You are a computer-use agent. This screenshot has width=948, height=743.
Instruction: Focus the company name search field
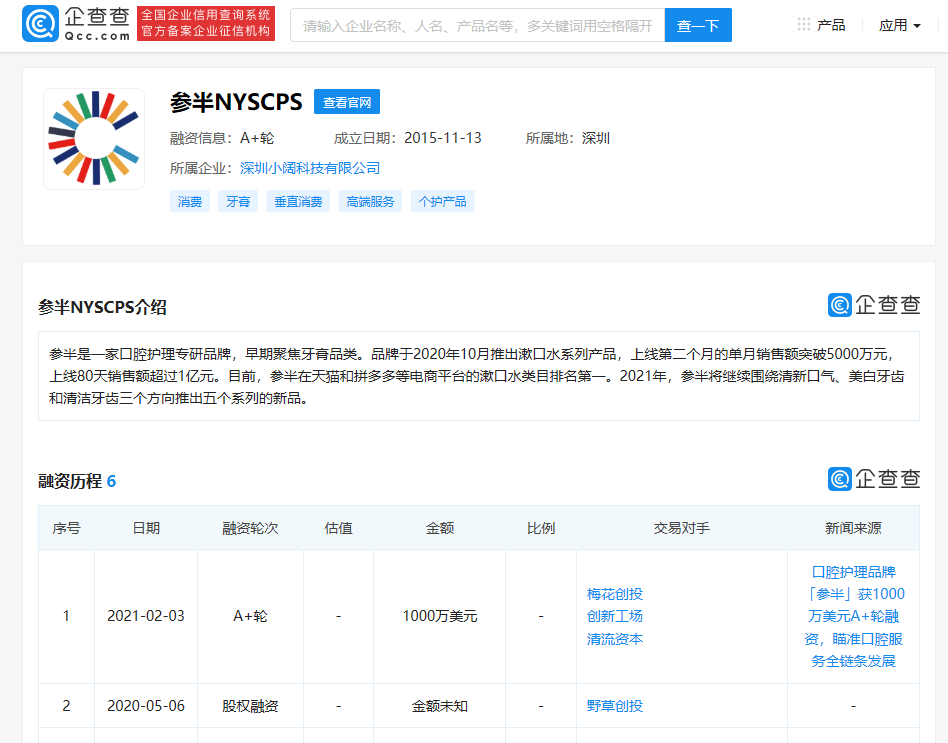pos(477,25)
